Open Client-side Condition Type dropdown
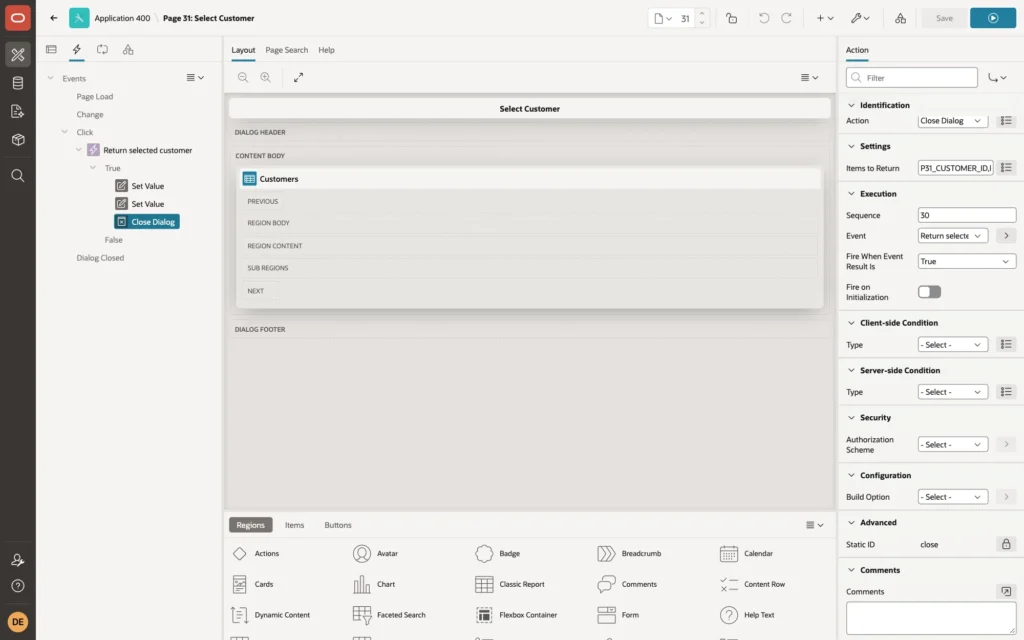 (x=952, y=344)
